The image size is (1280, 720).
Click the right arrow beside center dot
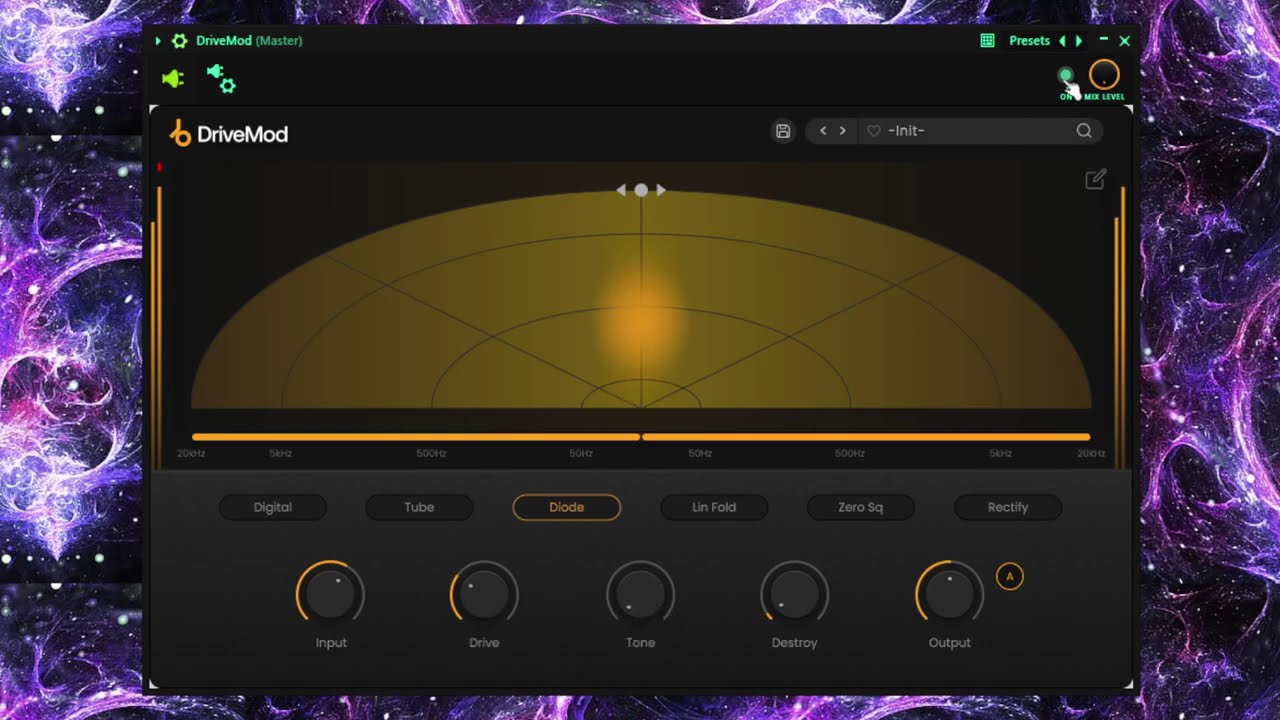pyautogui.click(x=661, y=190)
